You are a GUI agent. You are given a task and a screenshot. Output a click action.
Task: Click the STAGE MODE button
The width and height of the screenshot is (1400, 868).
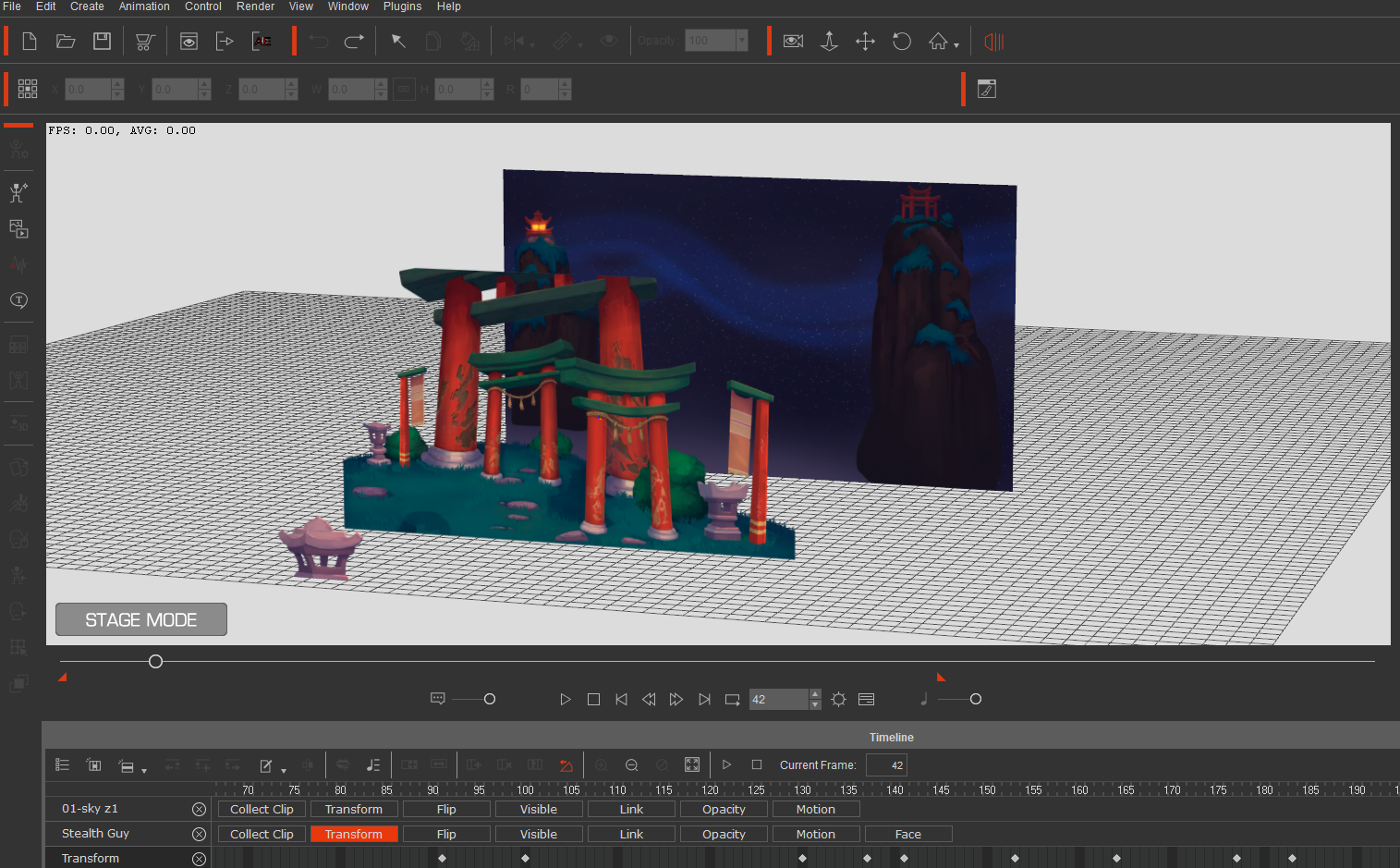click(141, 619)
